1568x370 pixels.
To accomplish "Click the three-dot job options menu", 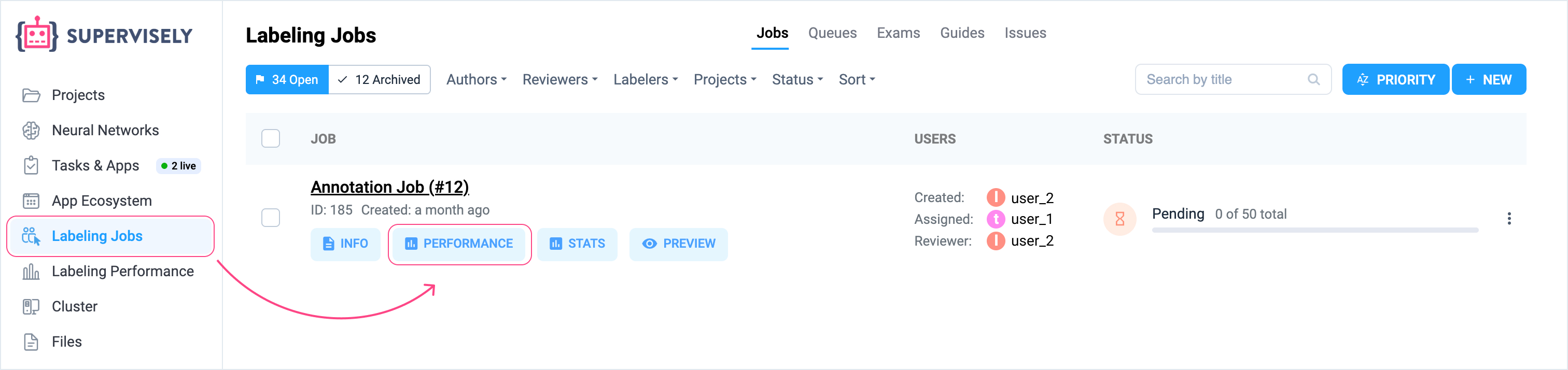I will click(x=1508, y=219).
